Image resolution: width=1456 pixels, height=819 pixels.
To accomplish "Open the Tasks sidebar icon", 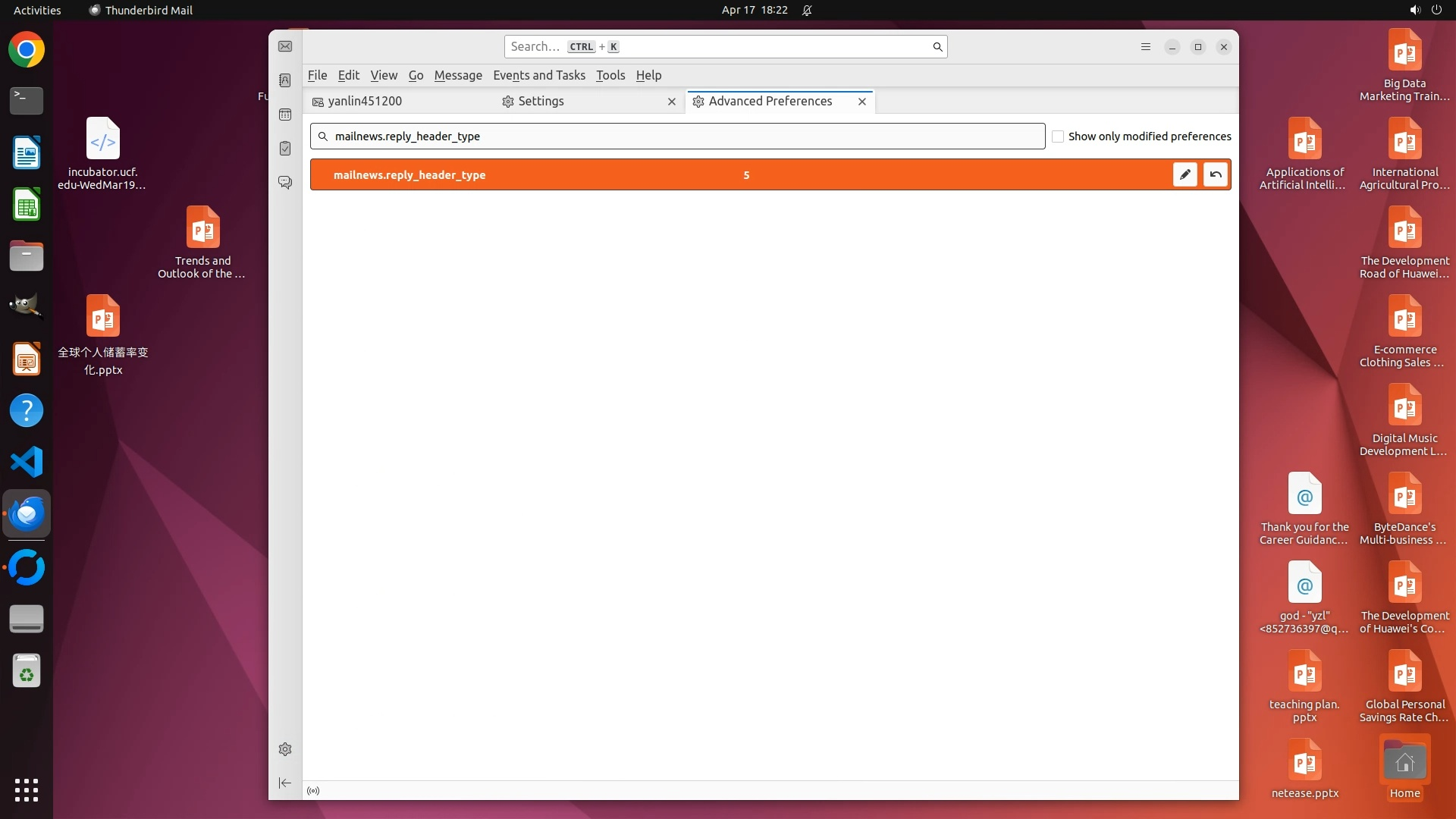I will point(285,149).
